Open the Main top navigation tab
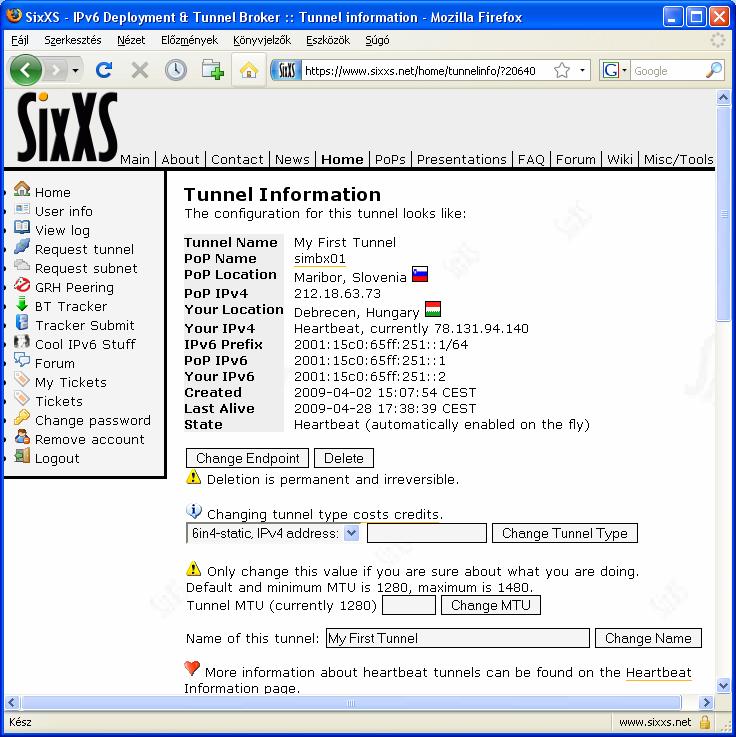Image resolution: width=736 pixels, height=737 pixels. pyautogui.click(x=135, y=160)
